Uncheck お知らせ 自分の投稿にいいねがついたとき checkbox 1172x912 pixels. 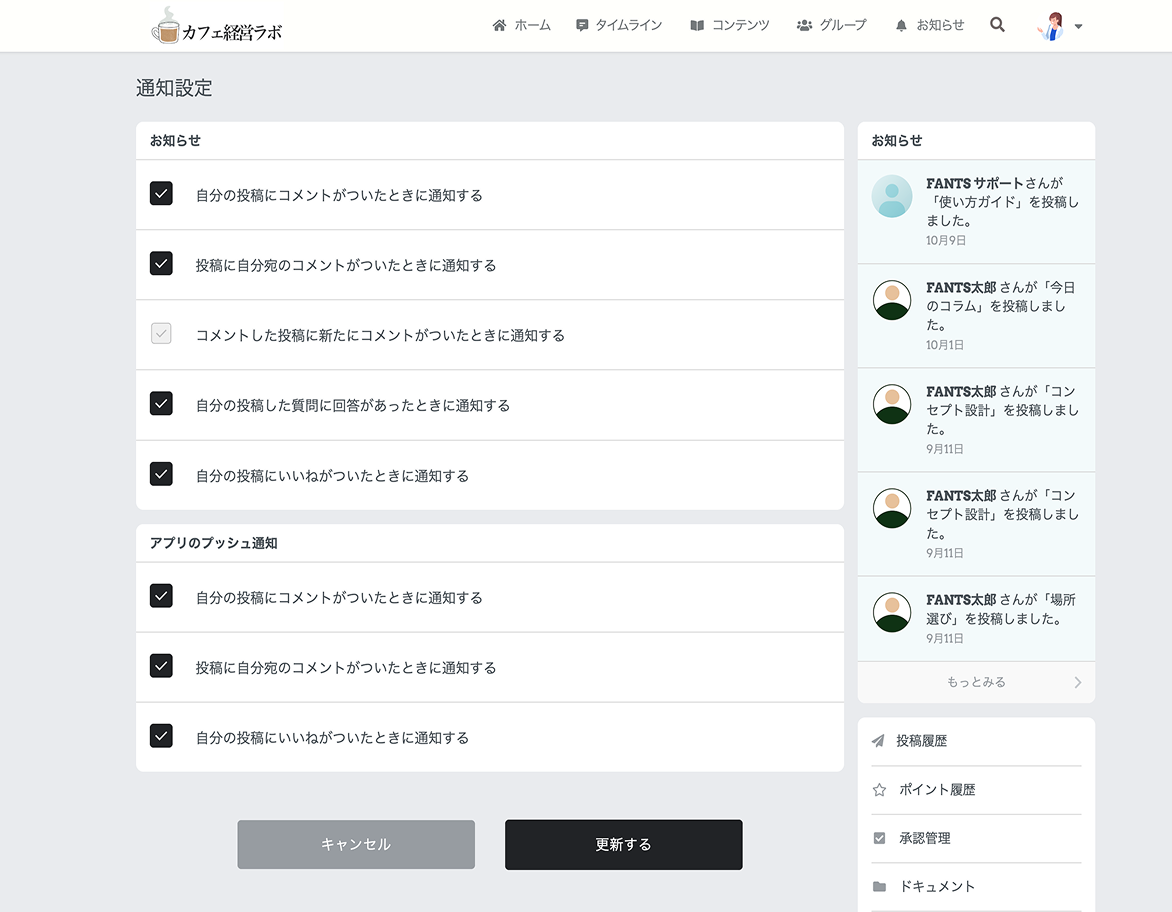(161, 474)
